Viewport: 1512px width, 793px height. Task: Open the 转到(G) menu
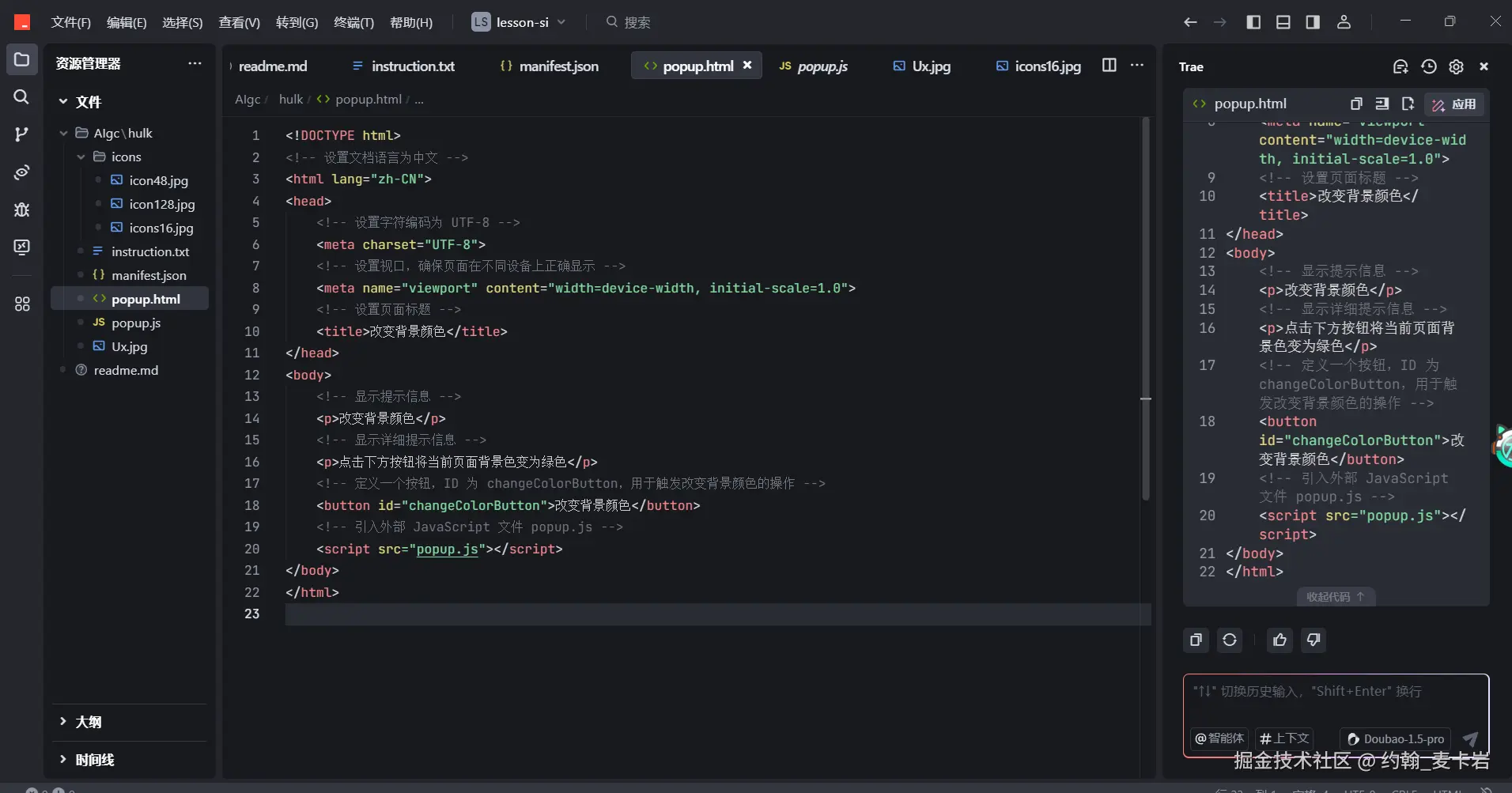pos(297,22)
